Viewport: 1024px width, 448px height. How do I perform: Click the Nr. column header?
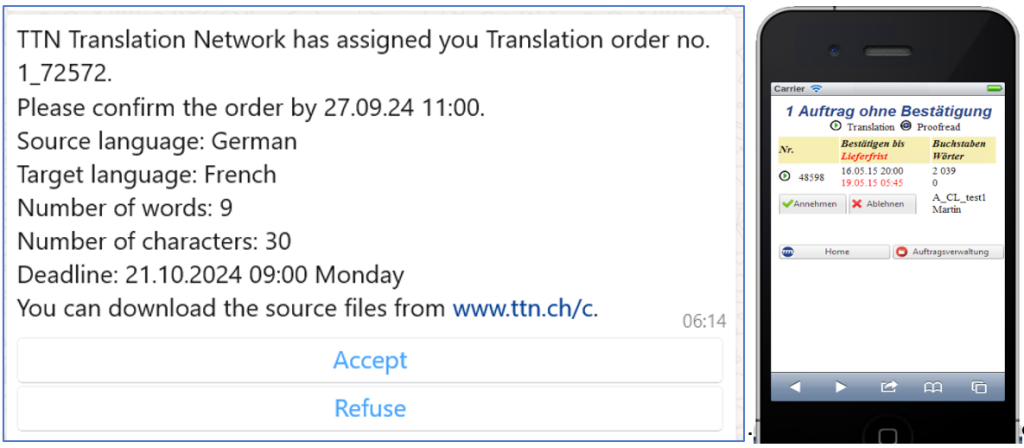point(787,150)
